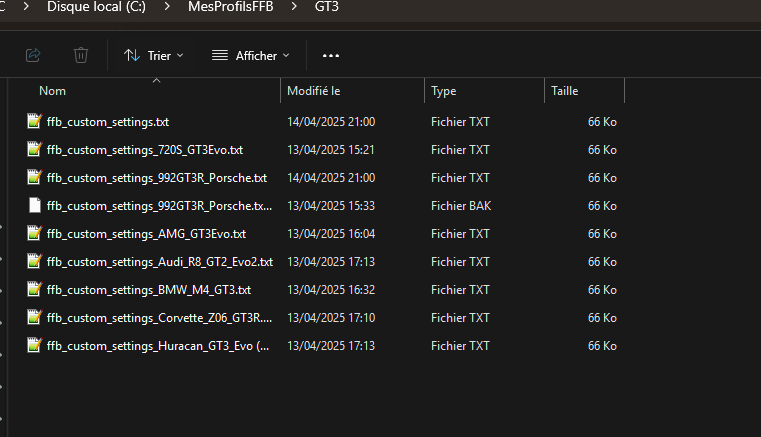This screenshot has width=761, height=437.
Task: Go to Disque local (C:) breadcrumb
Action: [x=96, y=7]
